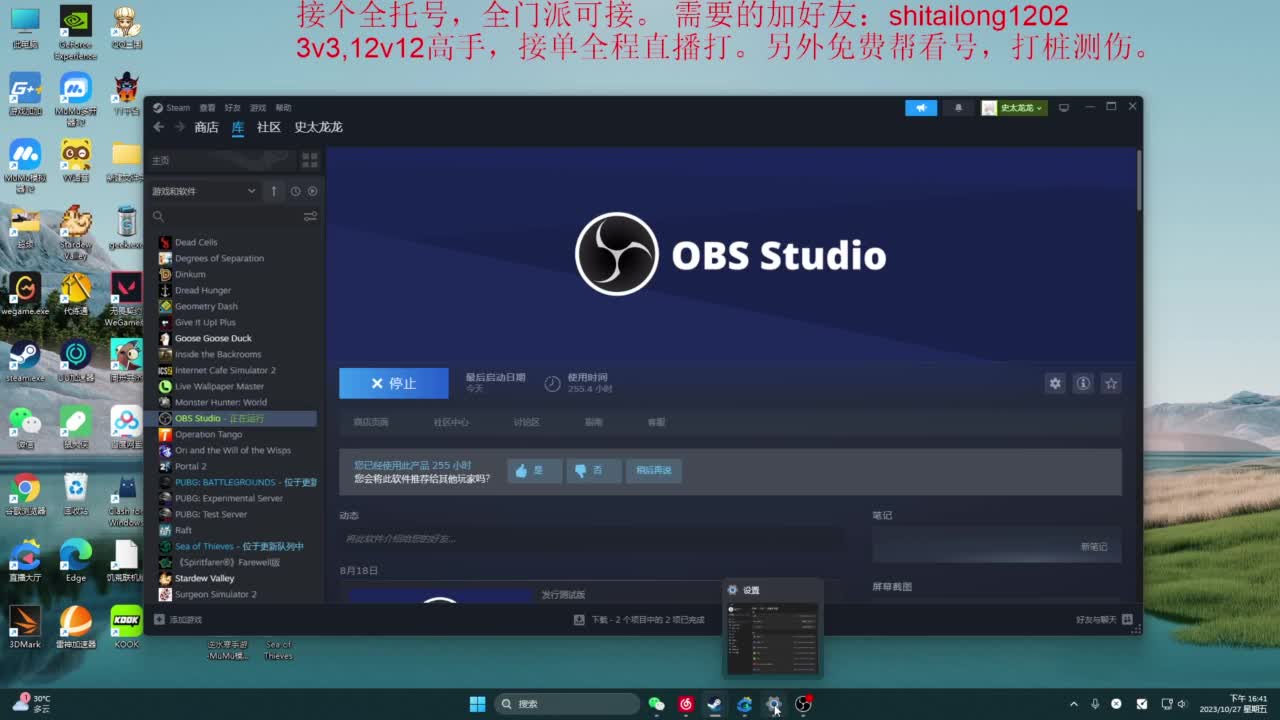
Task: Click the 稍后再说 later button
Action: (x=654, y=471)
